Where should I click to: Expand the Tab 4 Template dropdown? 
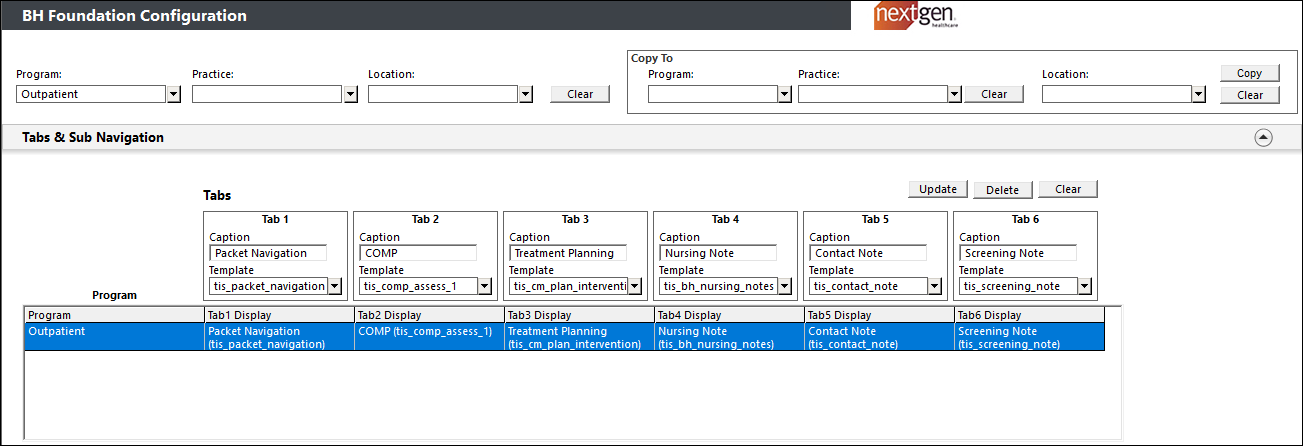click(784, 286)
